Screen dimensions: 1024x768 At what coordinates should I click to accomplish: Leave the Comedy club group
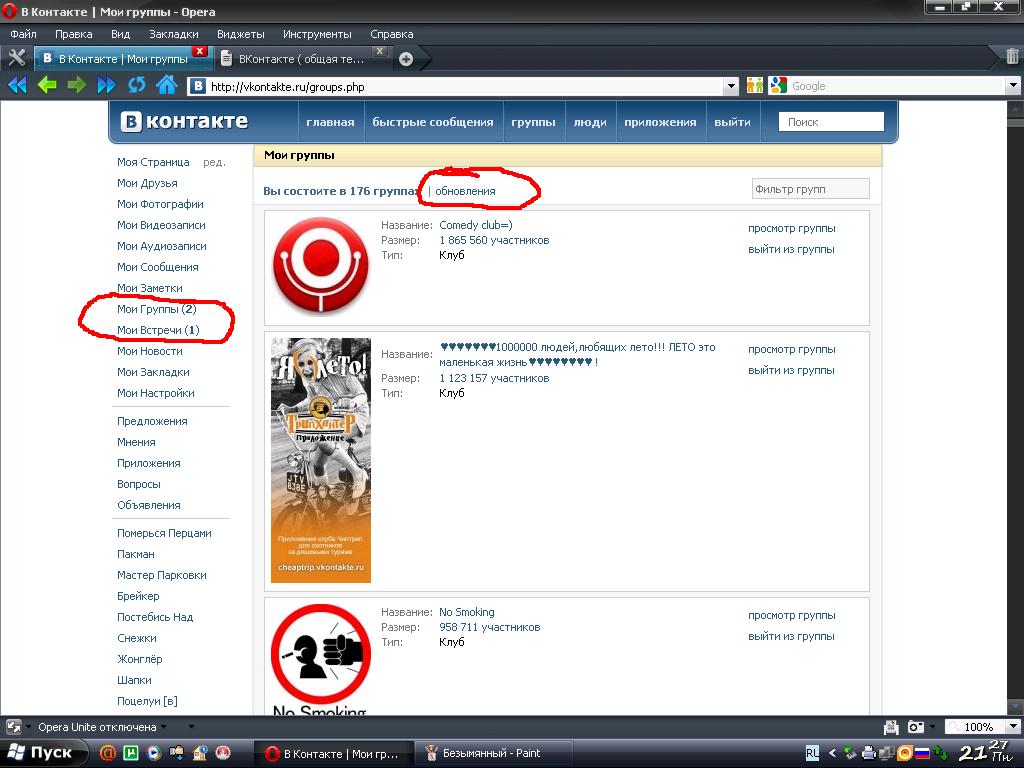(792, 249)
